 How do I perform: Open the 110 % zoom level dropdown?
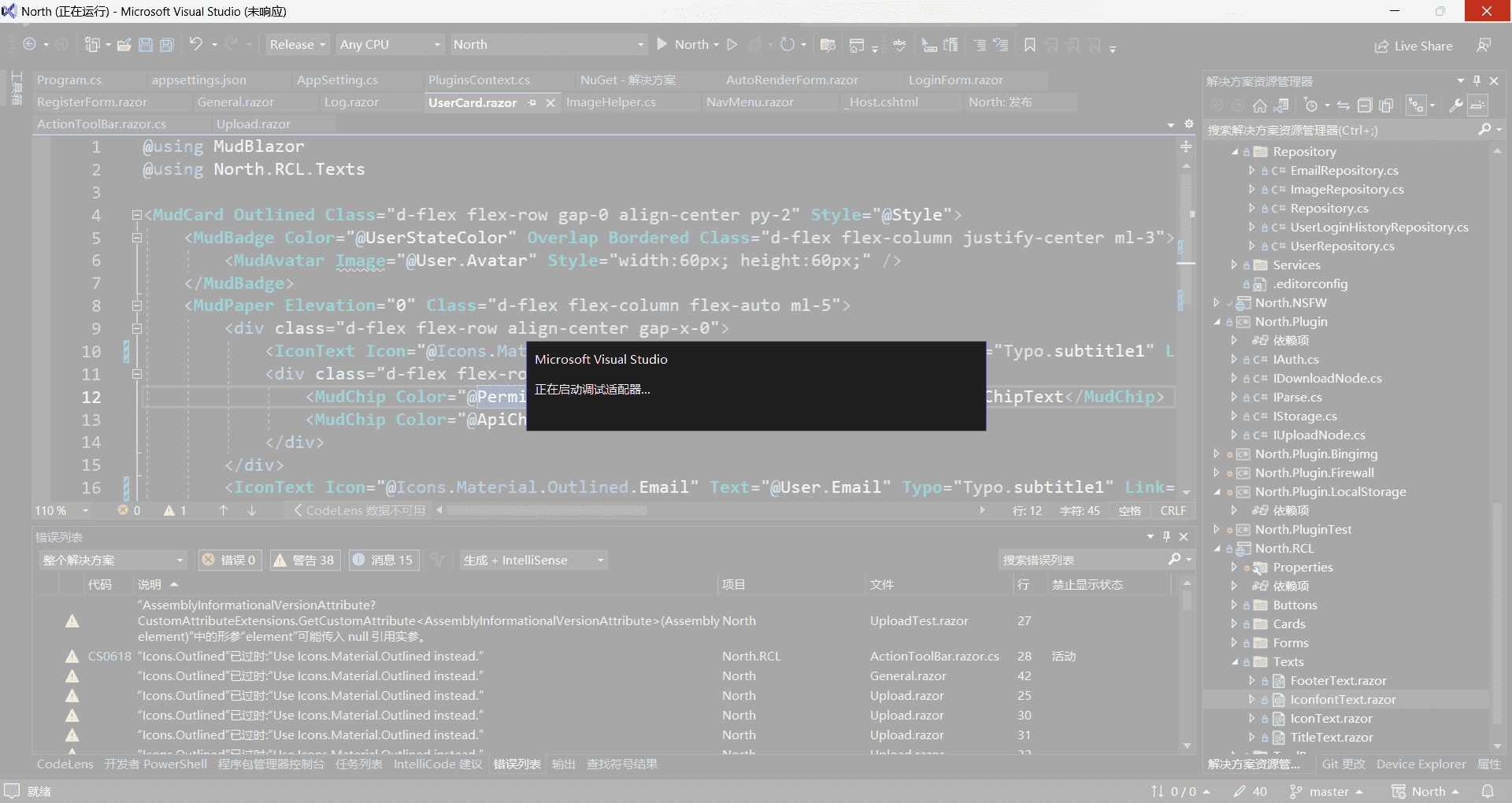coord(62,511)
